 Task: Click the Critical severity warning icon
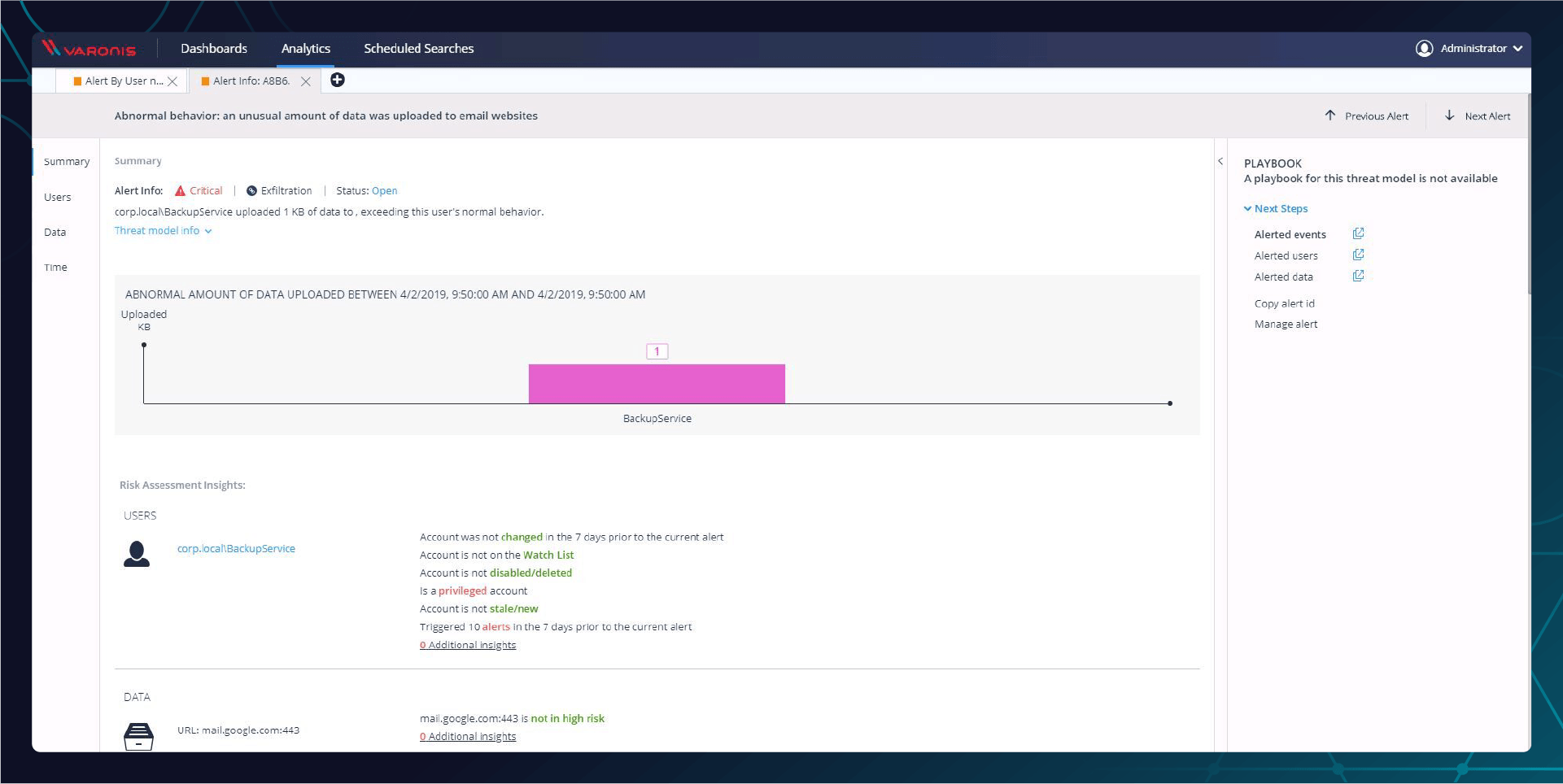pos(179,190)
